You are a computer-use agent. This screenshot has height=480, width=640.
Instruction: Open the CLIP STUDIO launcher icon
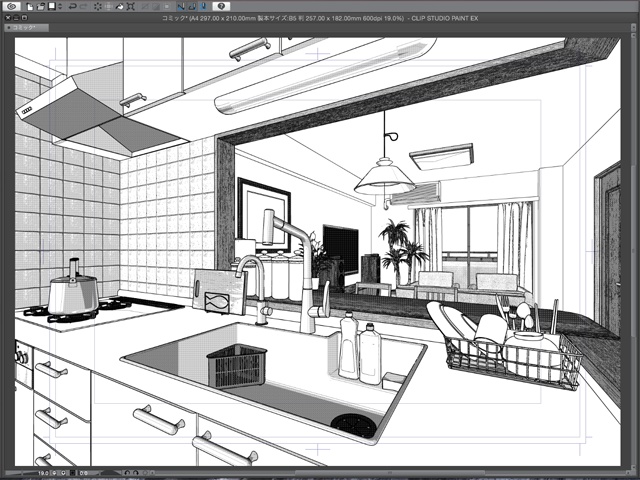coord(12,6)
